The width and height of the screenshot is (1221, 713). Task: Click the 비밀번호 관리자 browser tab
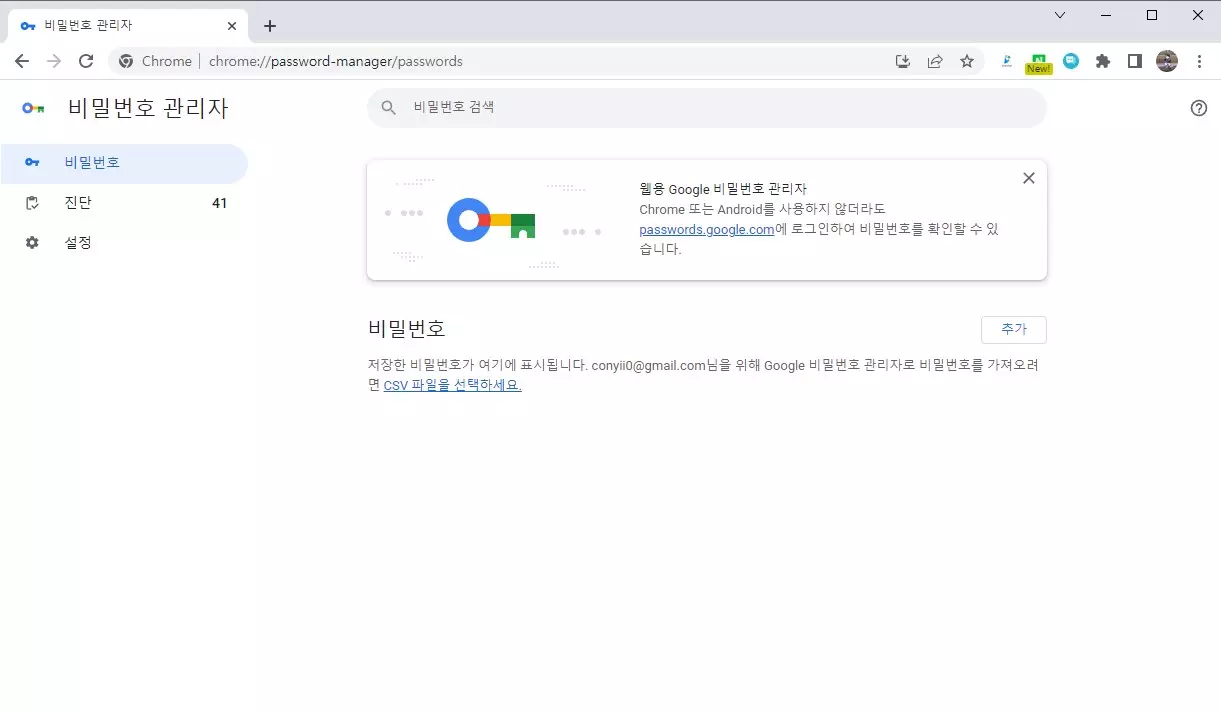[x=128, y=26]
